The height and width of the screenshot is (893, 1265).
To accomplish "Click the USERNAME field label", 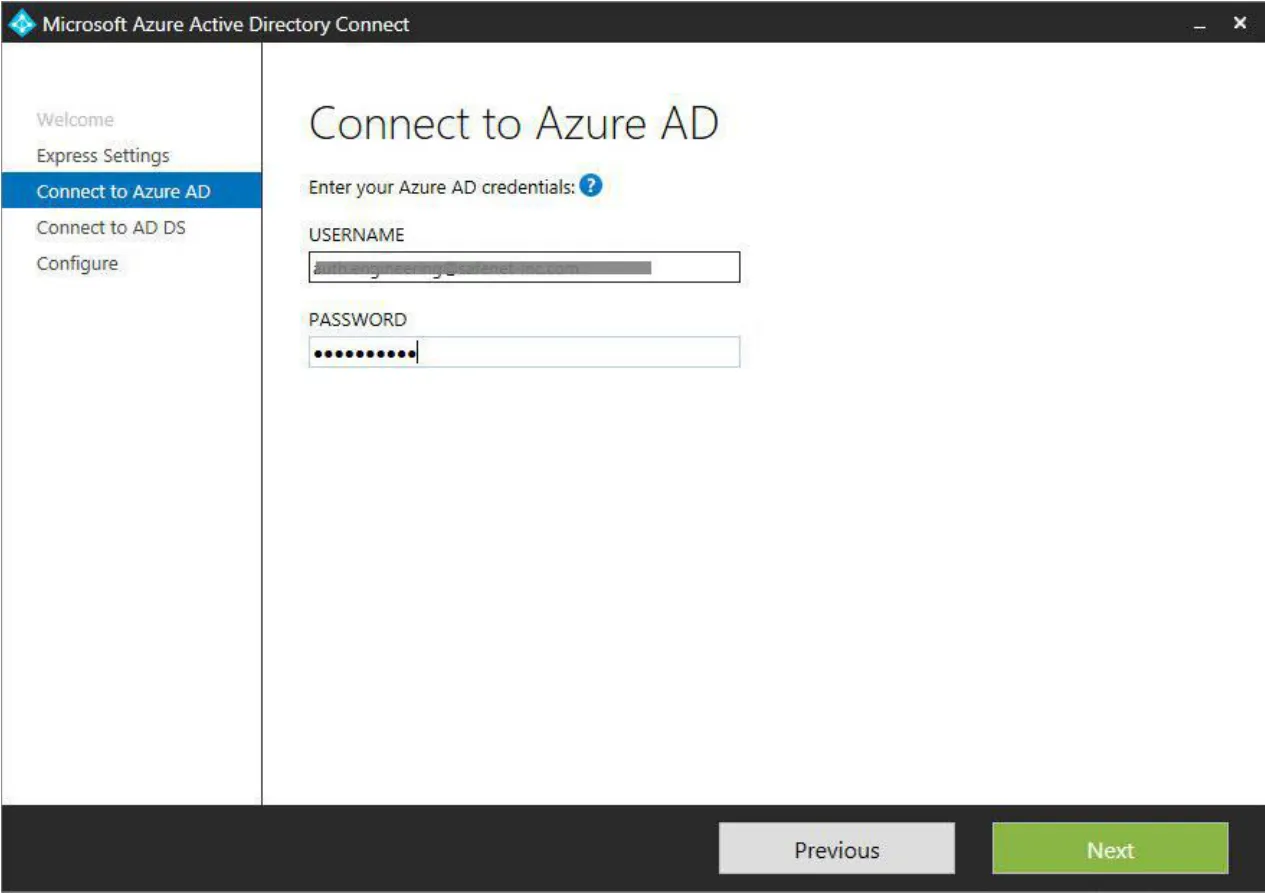I will point(357,235).
